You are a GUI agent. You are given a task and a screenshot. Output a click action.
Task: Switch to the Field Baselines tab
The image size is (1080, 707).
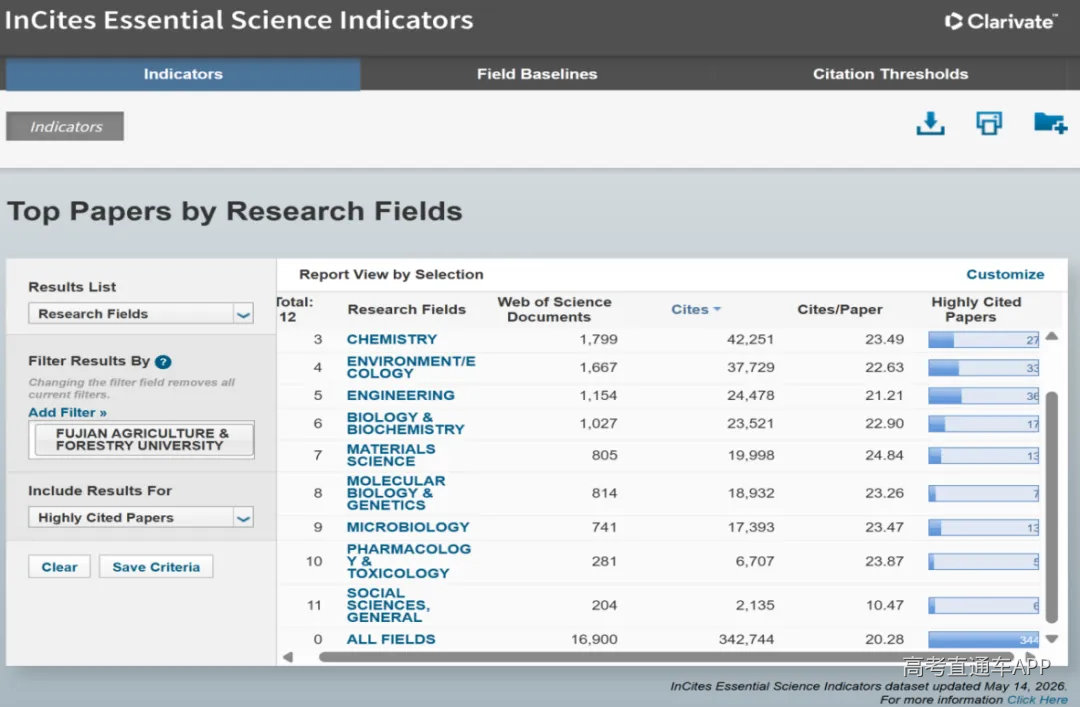click(x=537, y=74)
